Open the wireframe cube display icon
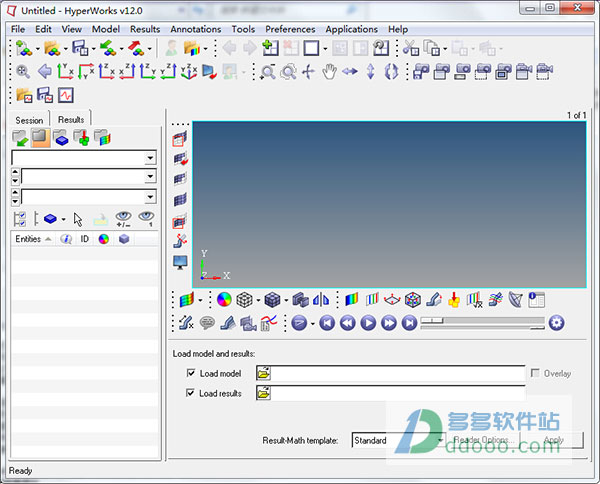Screen dimensions: 600x484 [x=244, y=300]
